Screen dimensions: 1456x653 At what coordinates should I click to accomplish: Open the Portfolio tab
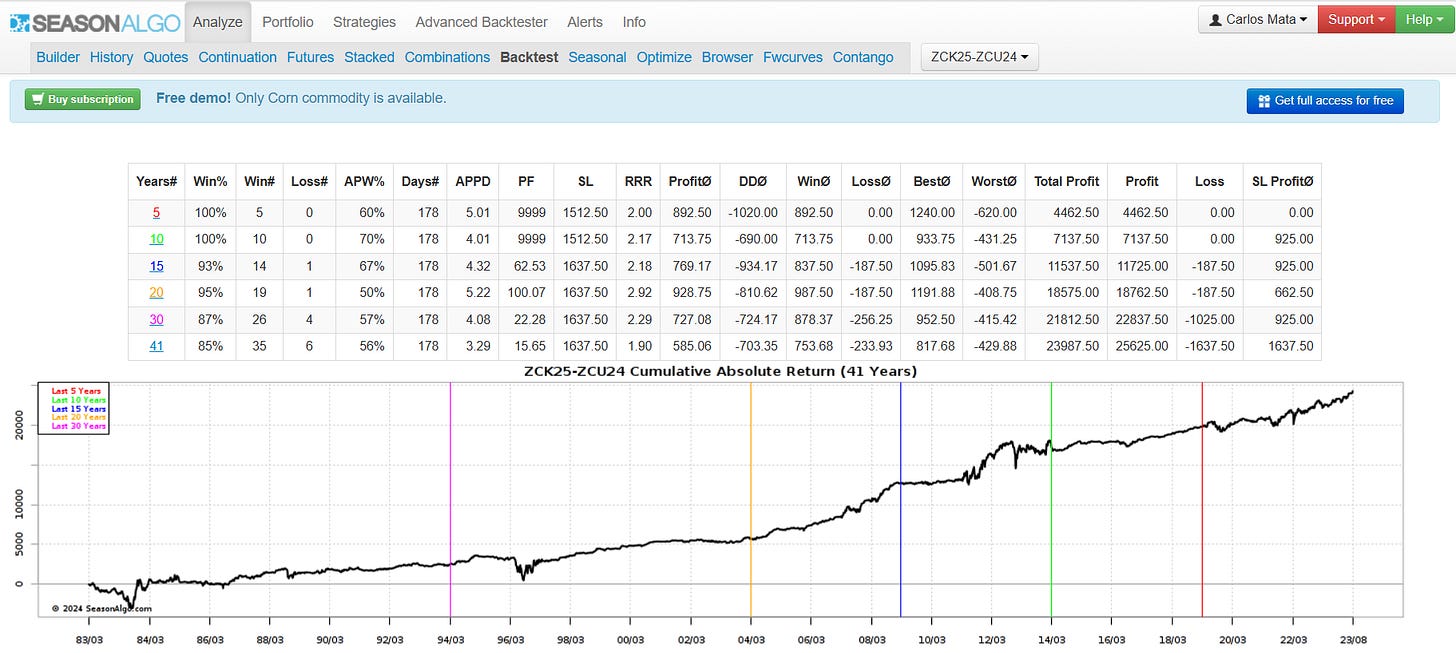(287, 22)
